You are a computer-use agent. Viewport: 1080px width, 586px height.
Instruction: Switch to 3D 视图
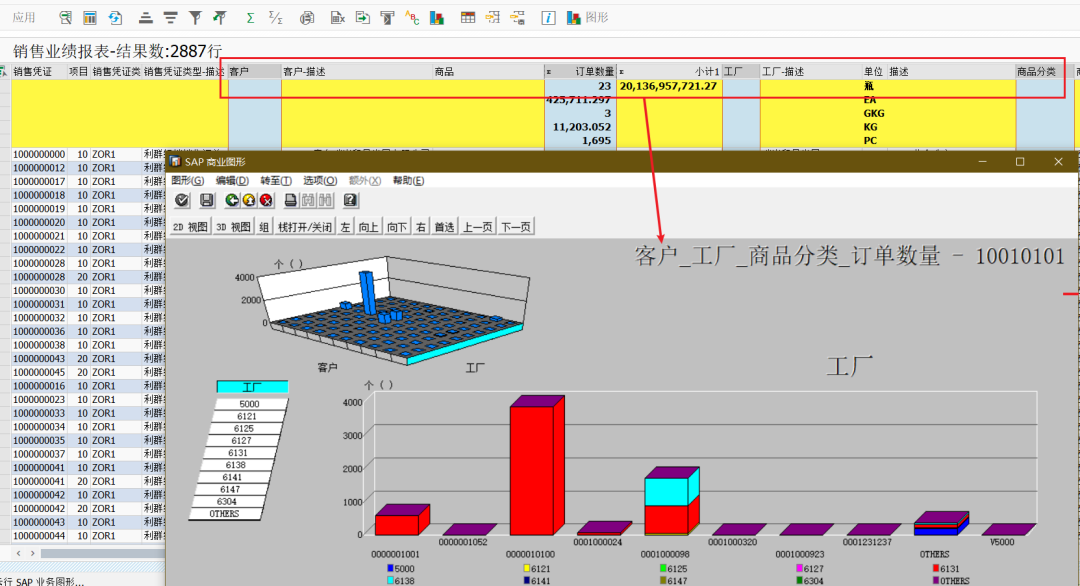(233, 227)
